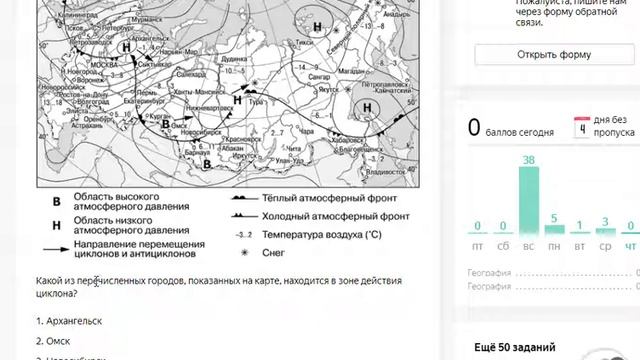Image resolution: width=640 pixels, height=360 pixels.
Task: Select the пн bar showing 5 points
Action: pyautogui.click(x=554, y=229)
